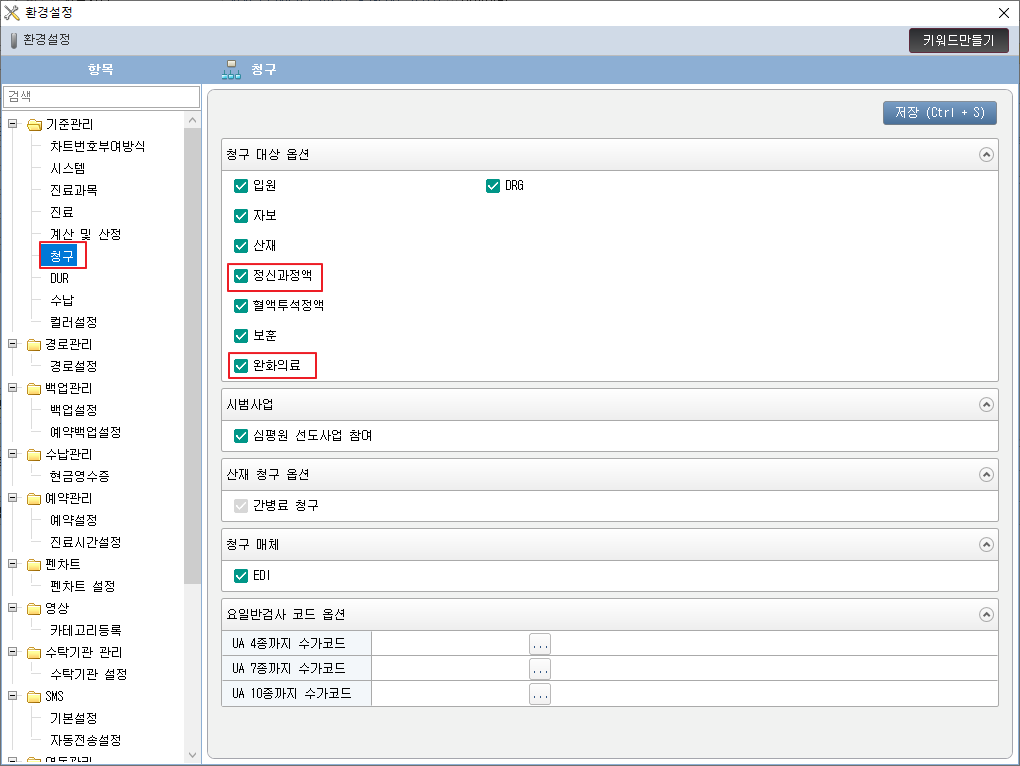This screenshot has height=766, width=1020.
Task: Collapse the 청구 대상 옵션 section
Action: coord(986,155)
